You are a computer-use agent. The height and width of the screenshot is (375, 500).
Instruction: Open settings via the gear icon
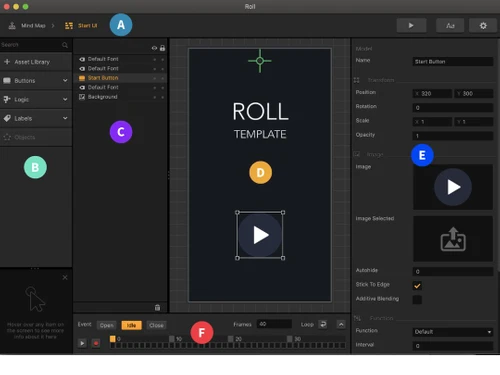point(483,25)
